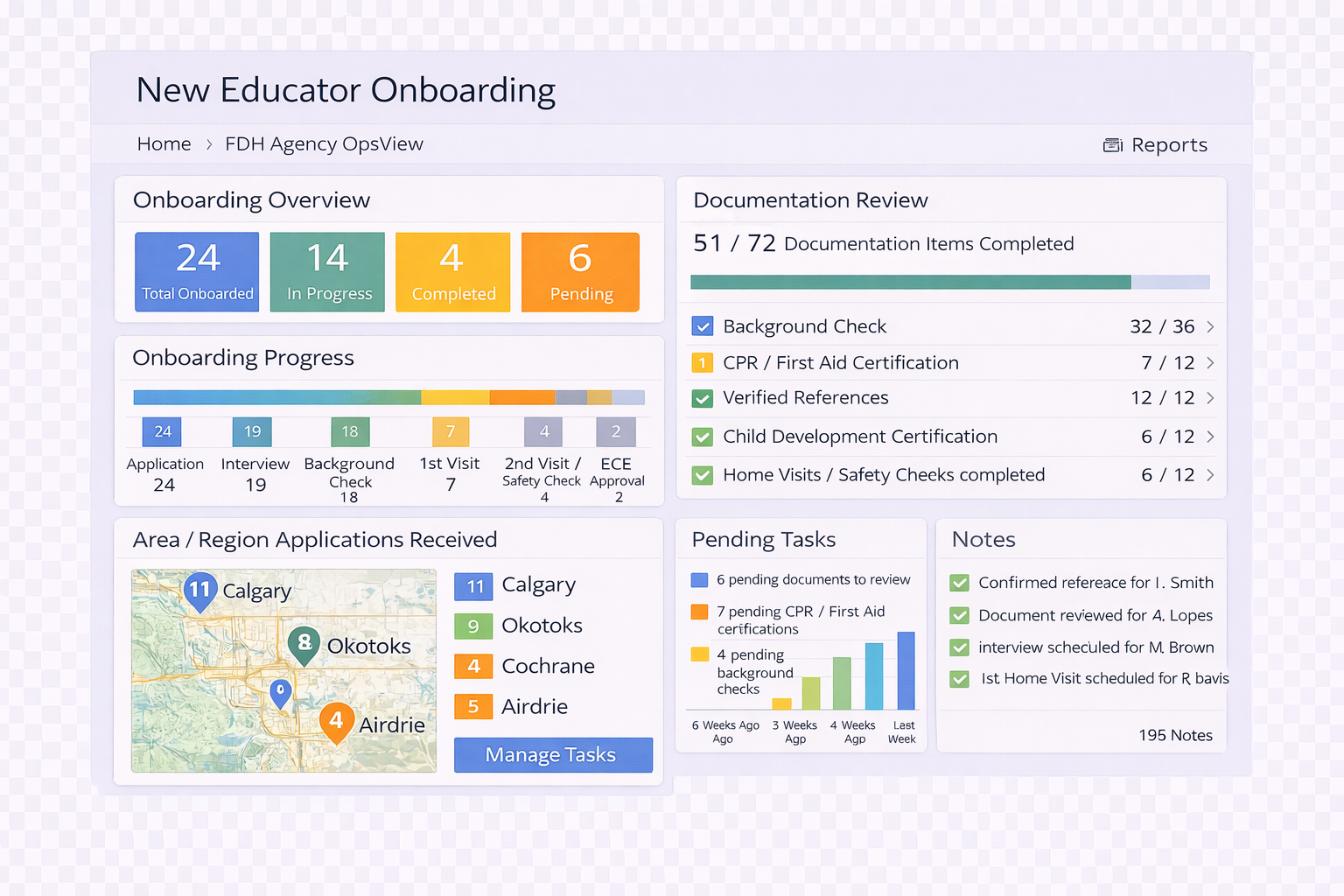Click the orange Cochrane count badge
This screenshot has height=896, width=1344.
473,666
